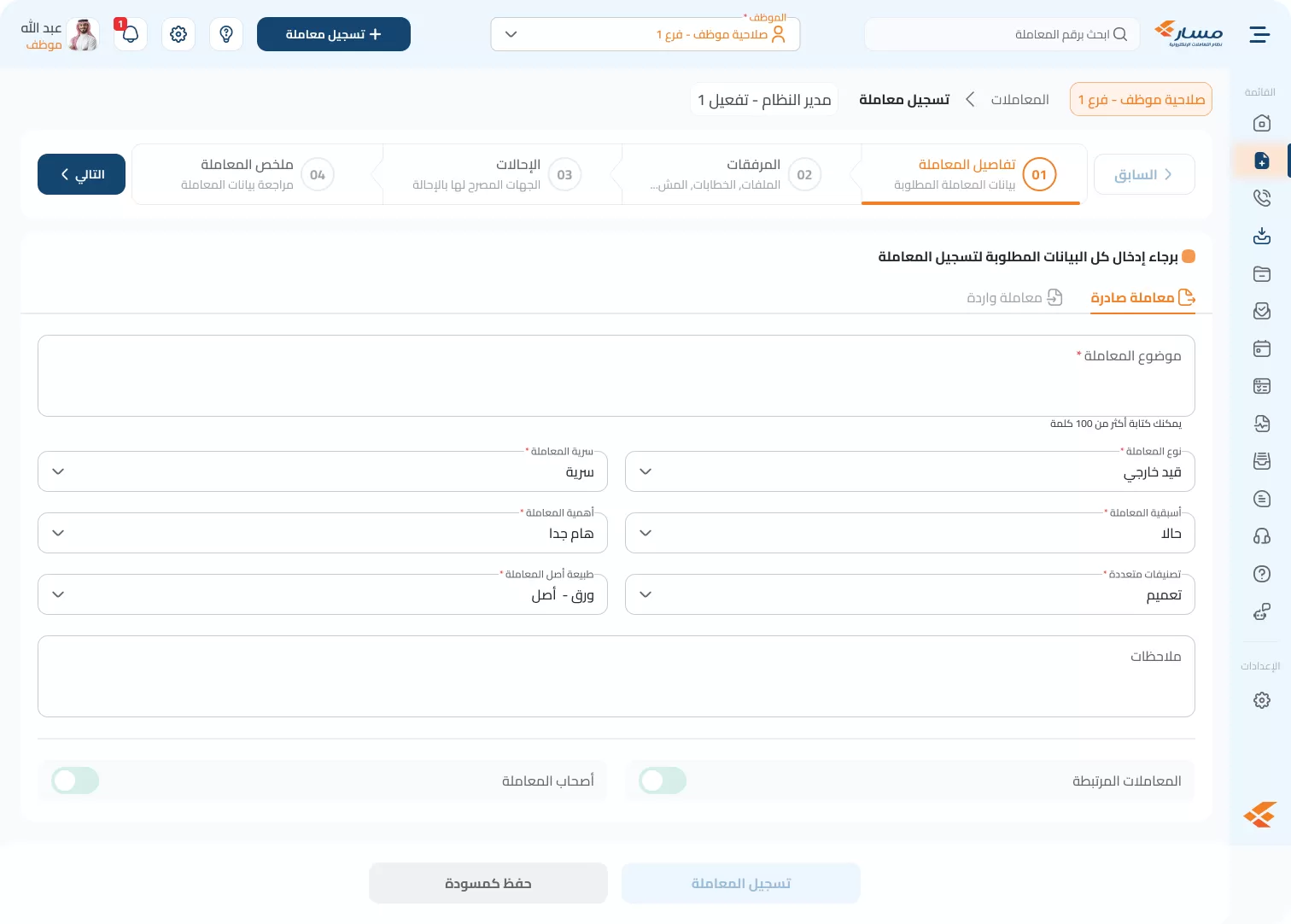Viewport: 1291px width, 924px height.
Task: Click into the ملاحظات notes field
Action: point(616,676)
